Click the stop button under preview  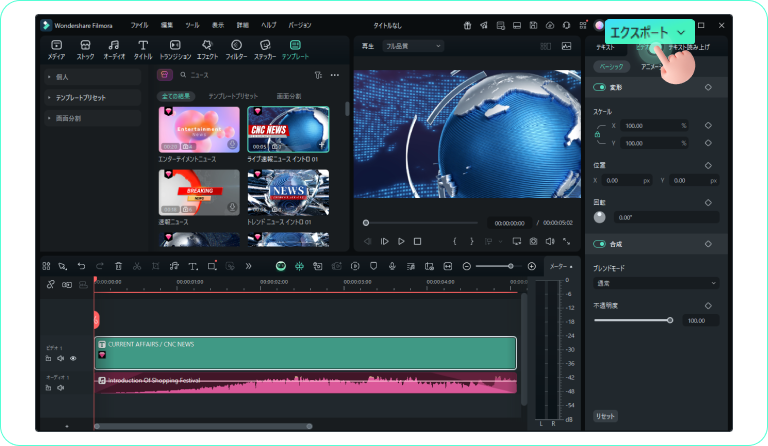click(417, 241)
